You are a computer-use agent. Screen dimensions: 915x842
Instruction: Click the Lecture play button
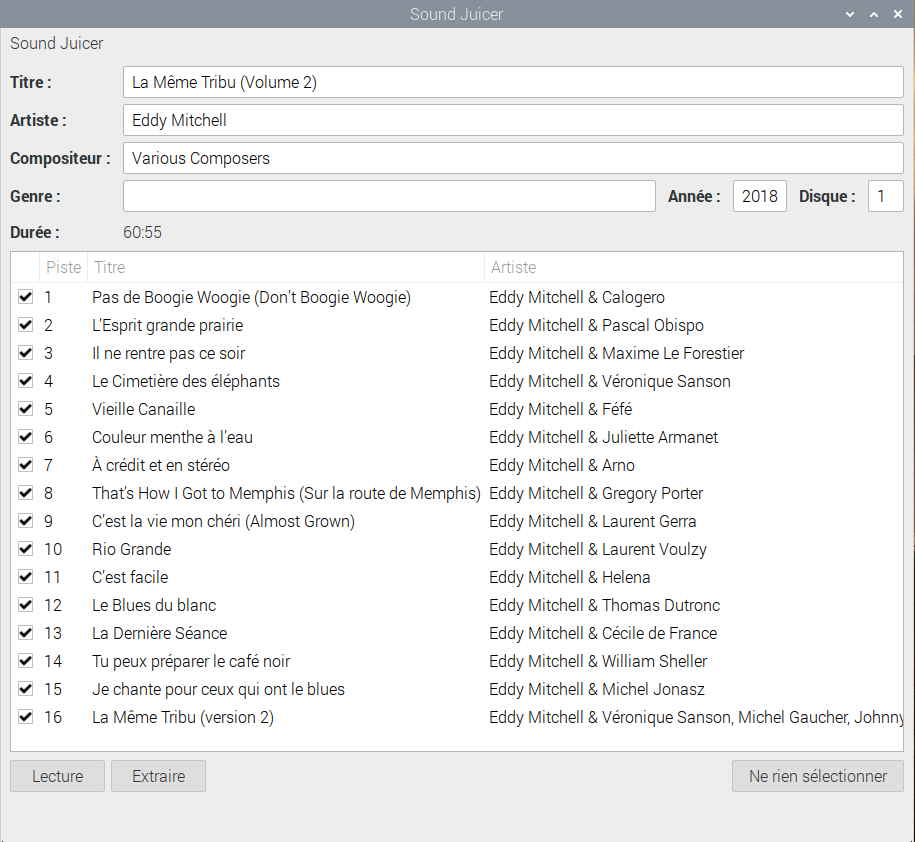click(57, 776)
